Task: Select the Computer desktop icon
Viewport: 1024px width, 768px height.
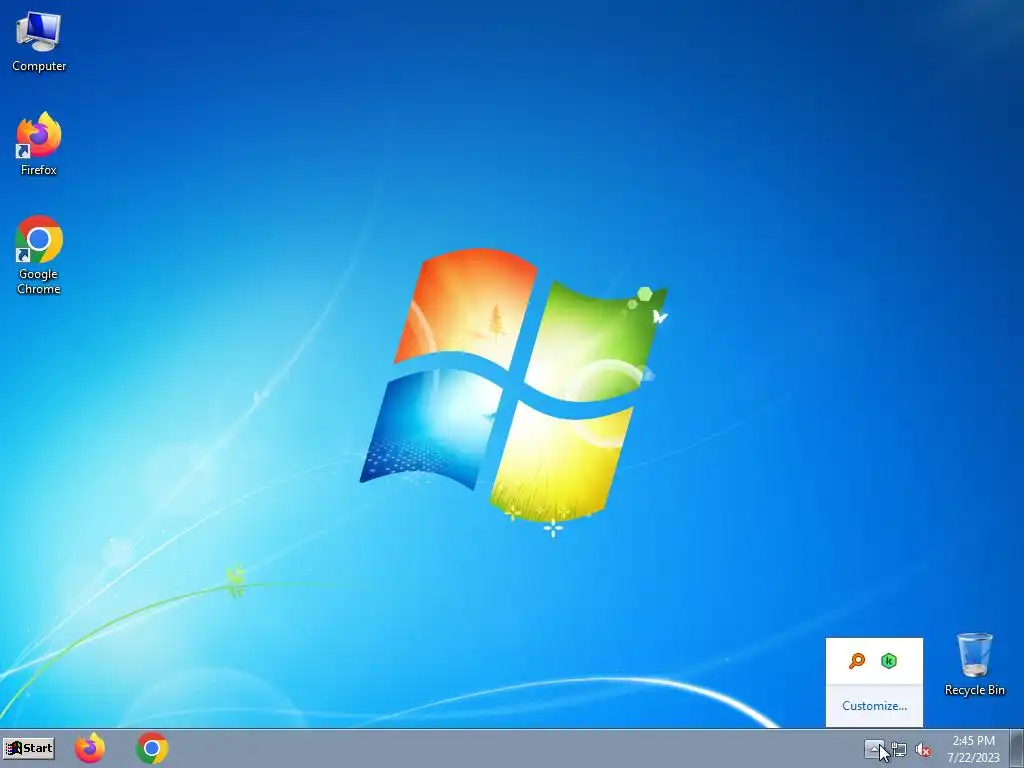Action: (x=39, y=42)
